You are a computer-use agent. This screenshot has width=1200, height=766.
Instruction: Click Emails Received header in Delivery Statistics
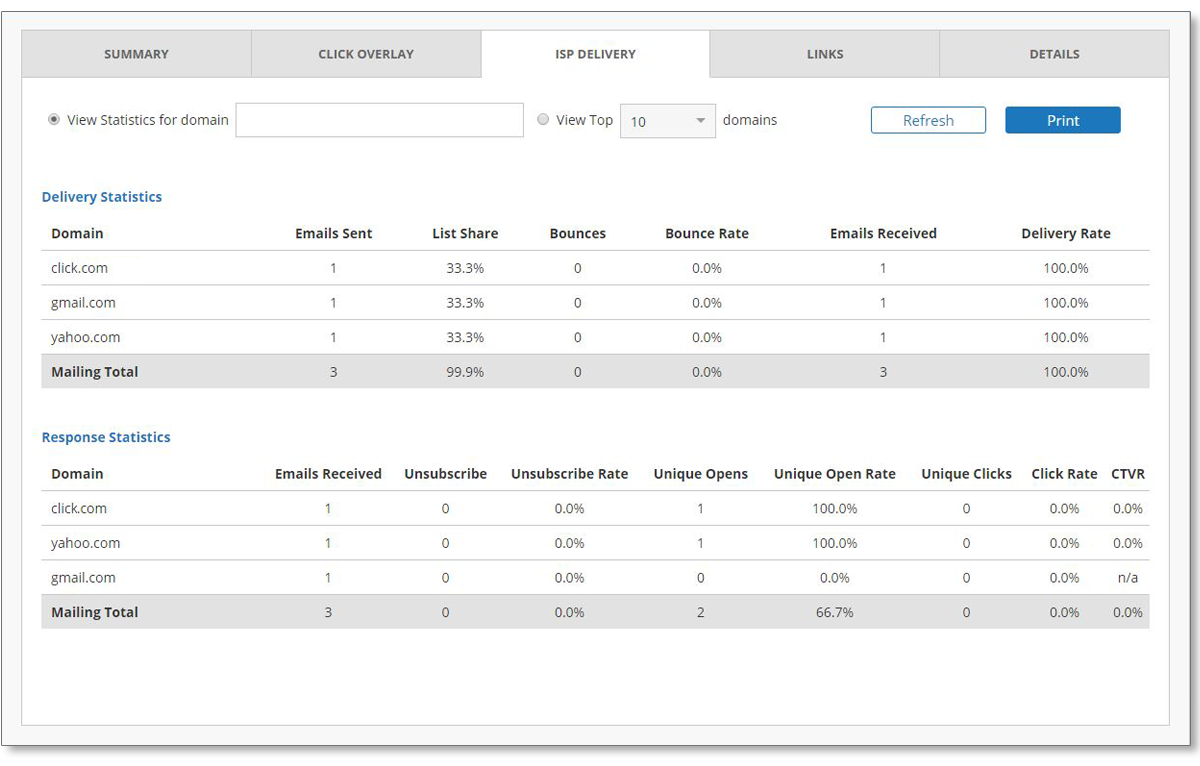[x=883, y=233]
